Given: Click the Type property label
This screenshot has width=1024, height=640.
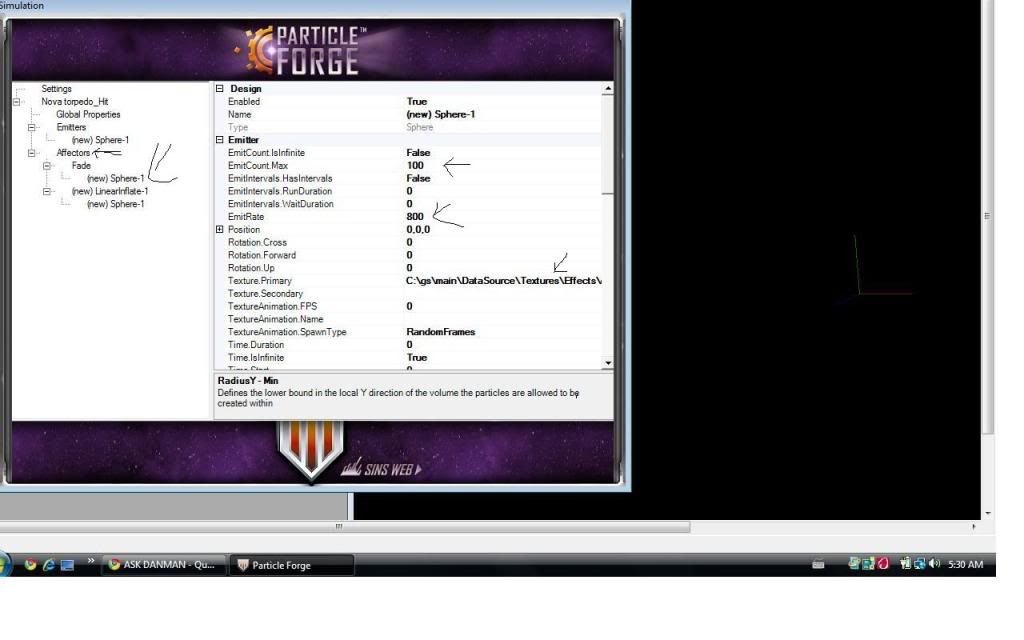Looking at the screenshot, I should [x=238, y=127].
